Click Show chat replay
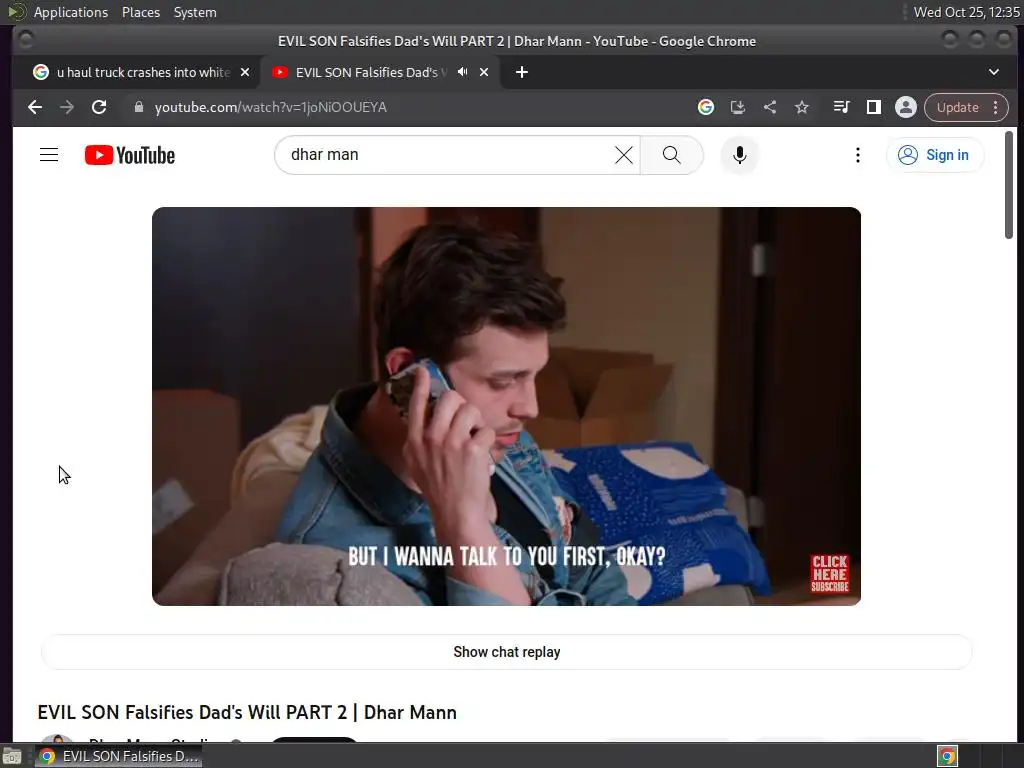Image resolution: width=1024 pixels, height=768 pixels. [507, 652]
